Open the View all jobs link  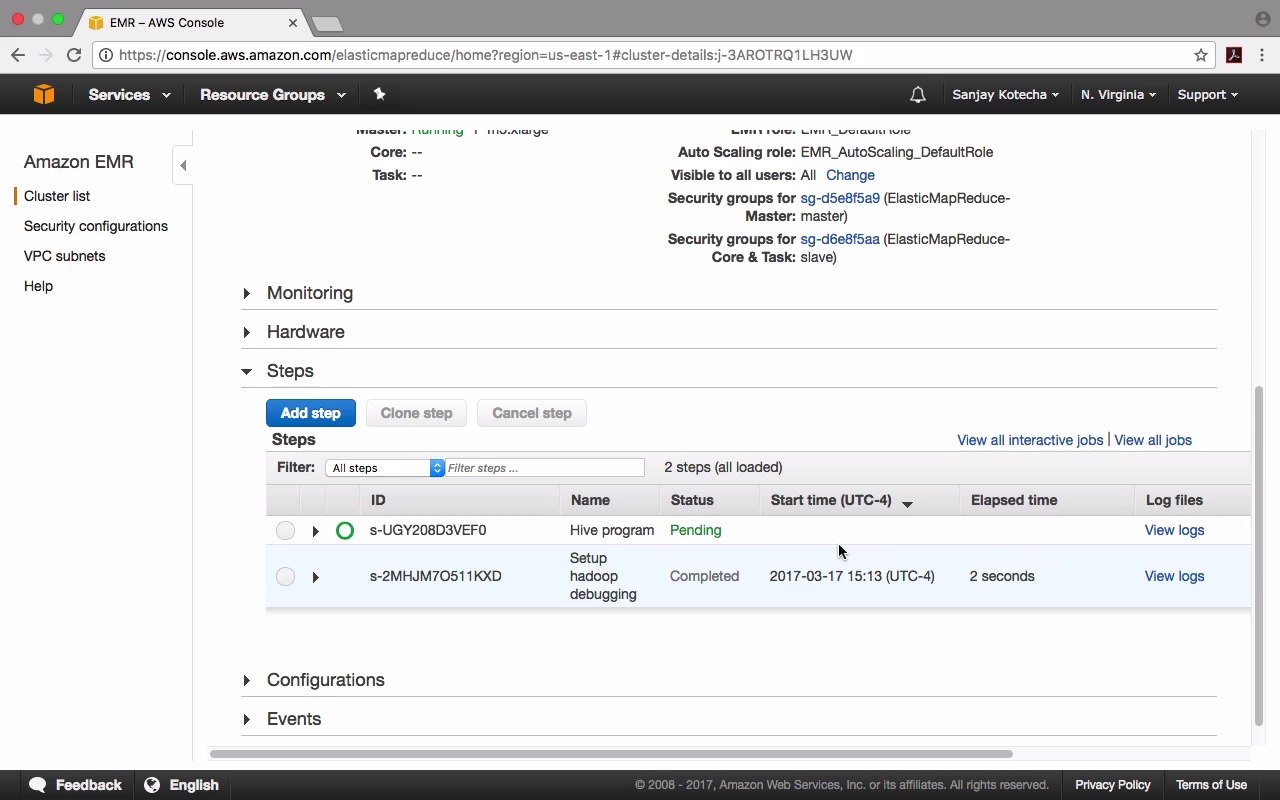(x=1153, y=440)
